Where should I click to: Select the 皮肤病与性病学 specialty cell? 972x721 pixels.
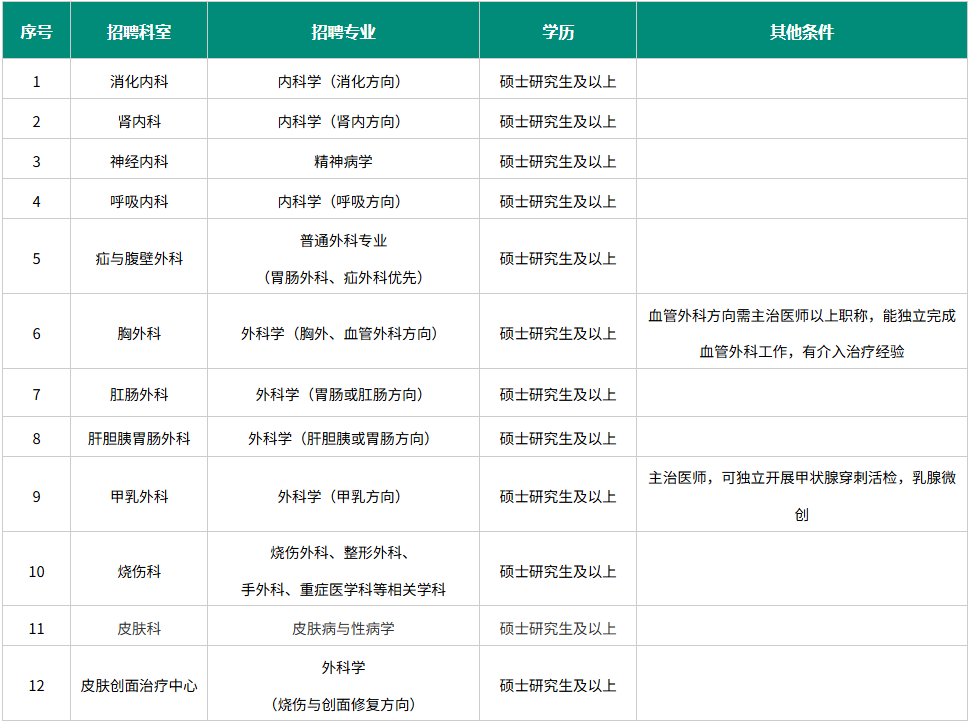[343, 629]
